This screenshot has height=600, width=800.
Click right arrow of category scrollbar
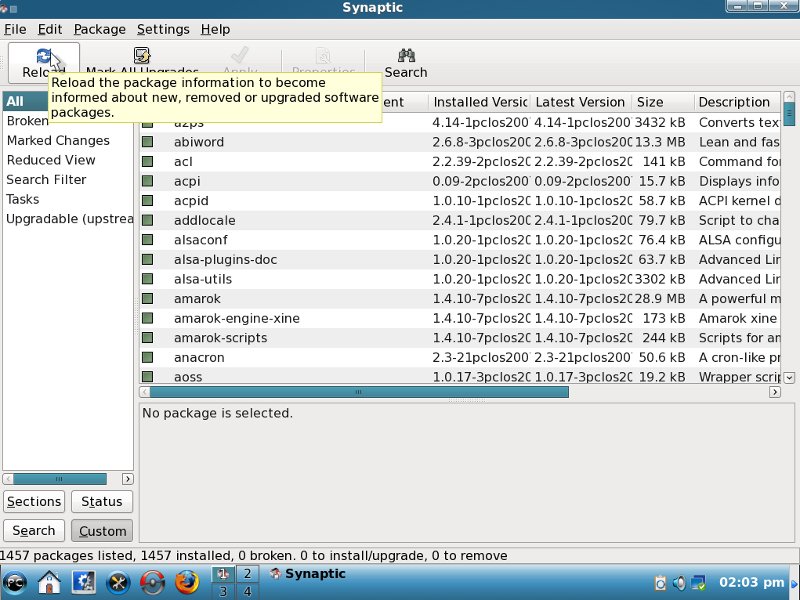(x=127, y=479)
